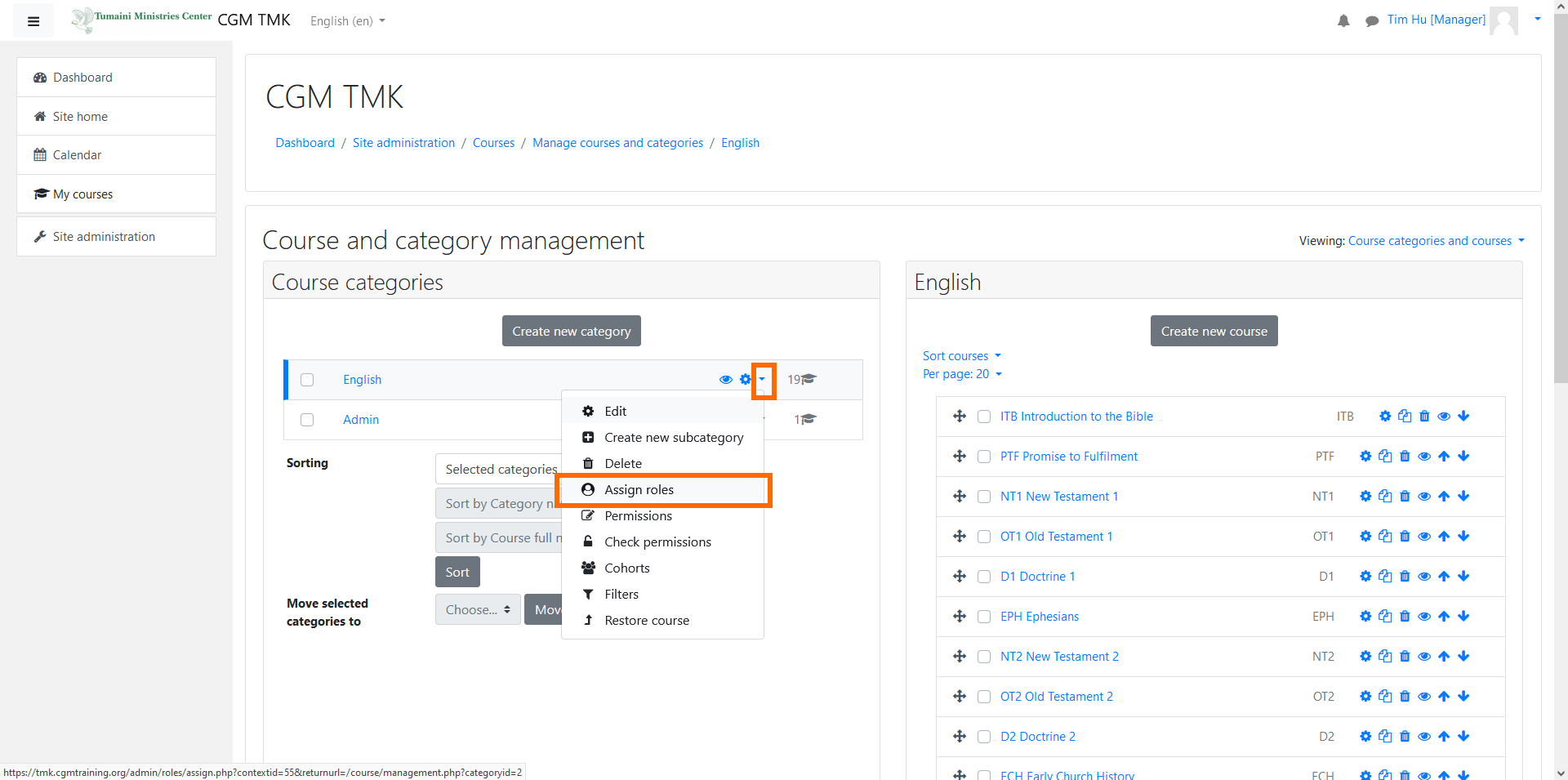Open the Viewing: Course categories and courses dropdown
The height and width of the screenshot is (780, 1568).
(x=1437, y=241)
